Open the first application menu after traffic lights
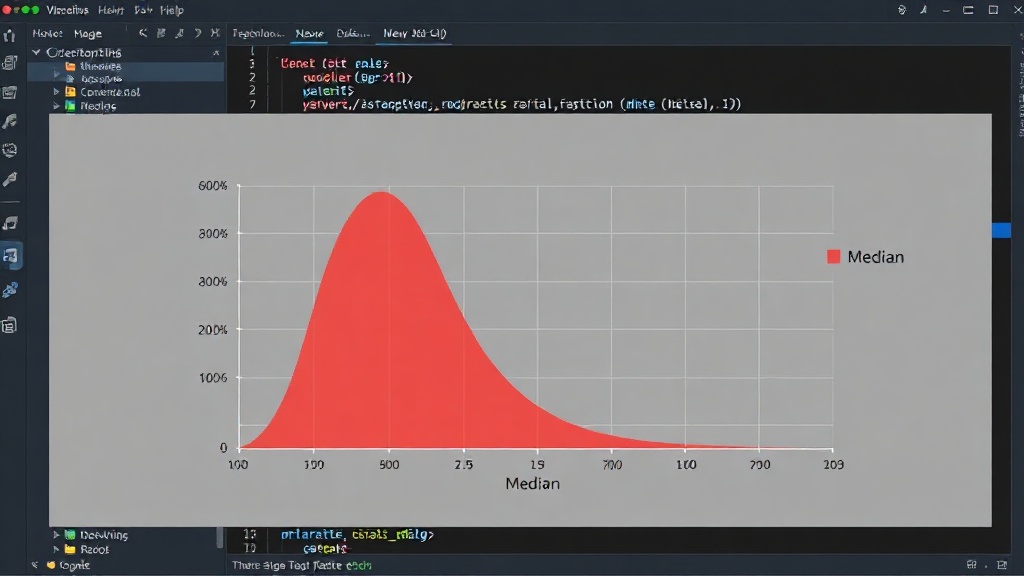The image size is (1024, 576). (67, 10)
